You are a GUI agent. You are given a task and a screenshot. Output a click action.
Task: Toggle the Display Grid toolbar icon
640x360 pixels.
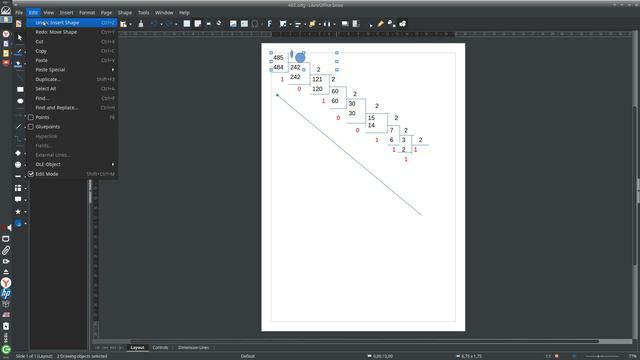187,24
